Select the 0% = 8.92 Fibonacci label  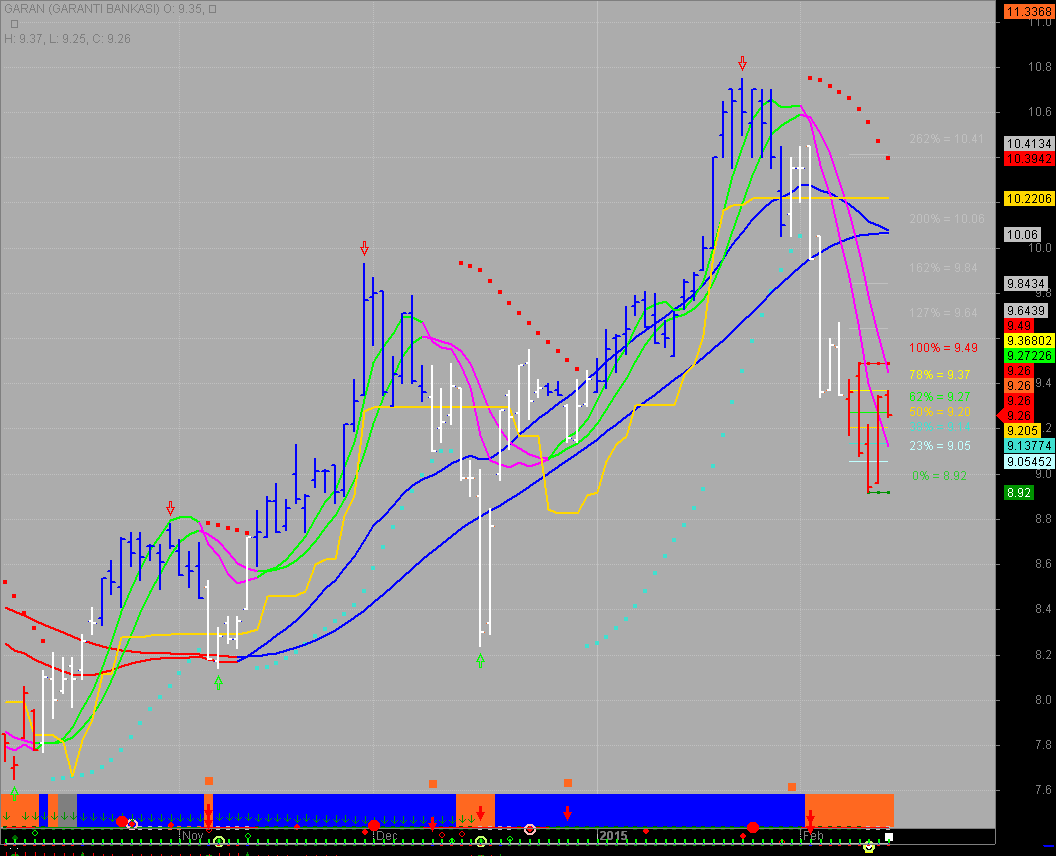(939, 476)
